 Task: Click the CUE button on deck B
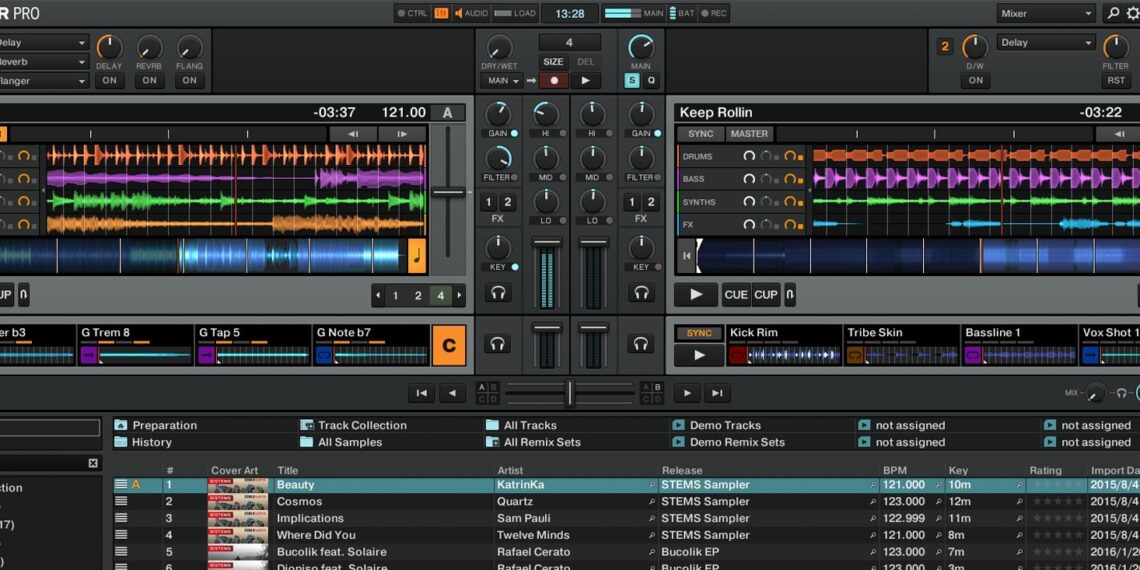click(x=736, y=295)
